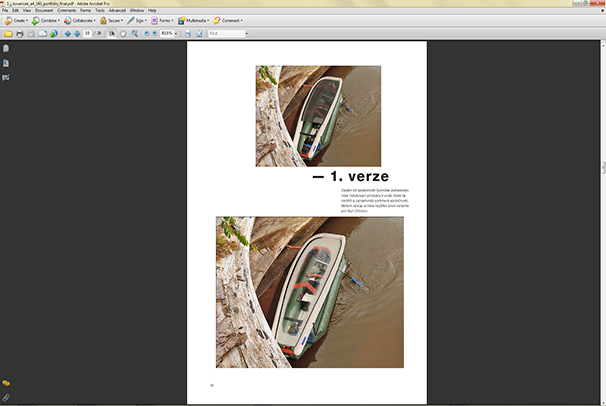
Task: Click the Open file folder icon
Action: [x=7, y=33]
